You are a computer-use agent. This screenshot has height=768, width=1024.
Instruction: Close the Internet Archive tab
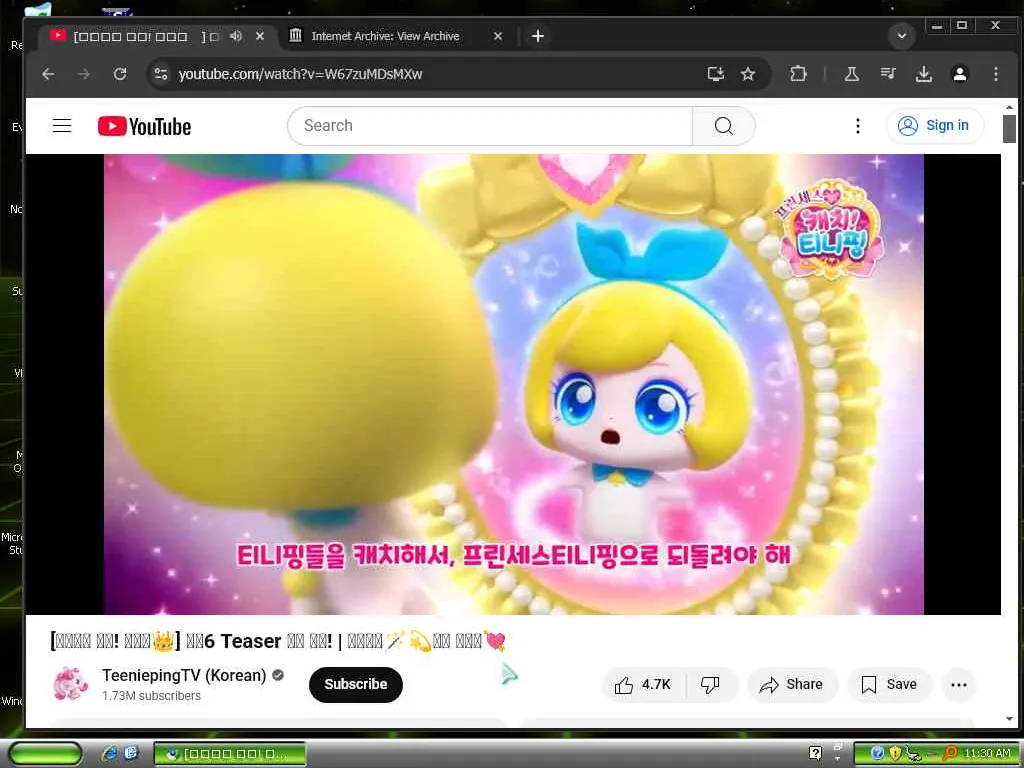pyautogui.click(x=498, y=36)
